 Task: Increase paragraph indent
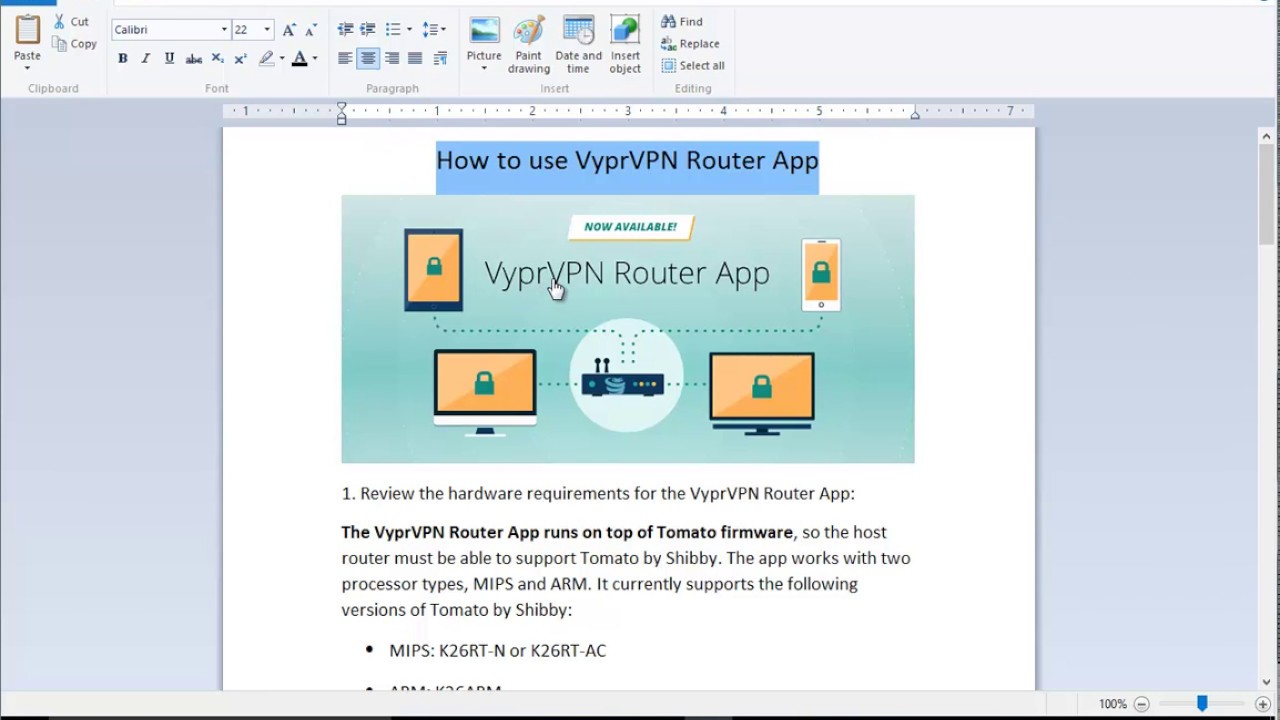coord(368,30)
